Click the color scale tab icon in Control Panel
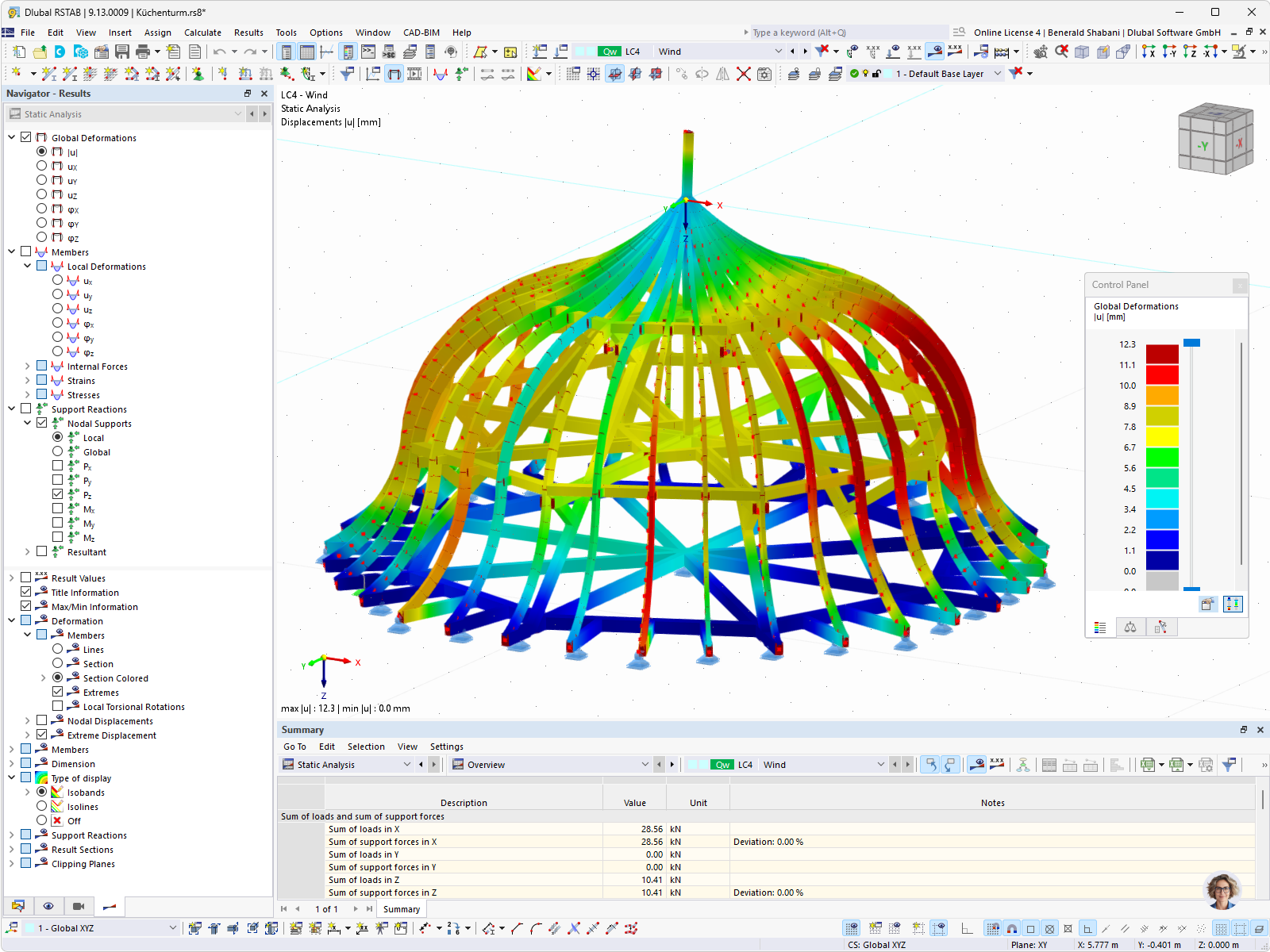 click(x=1100, y=628)
